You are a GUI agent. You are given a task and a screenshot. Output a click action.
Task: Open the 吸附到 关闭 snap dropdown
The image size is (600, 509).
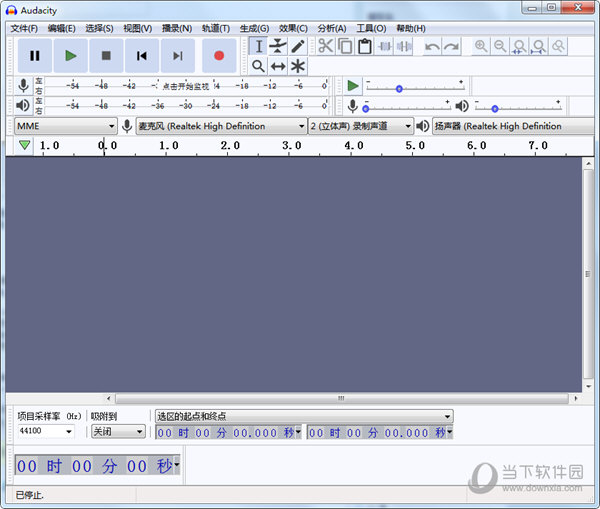coord(118,432)
